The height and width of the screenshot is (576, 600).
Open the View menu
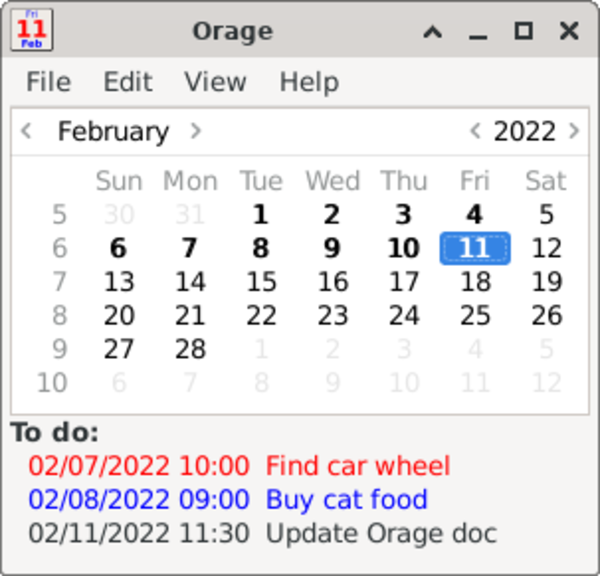pyautogui.click(x=215, y=82)
